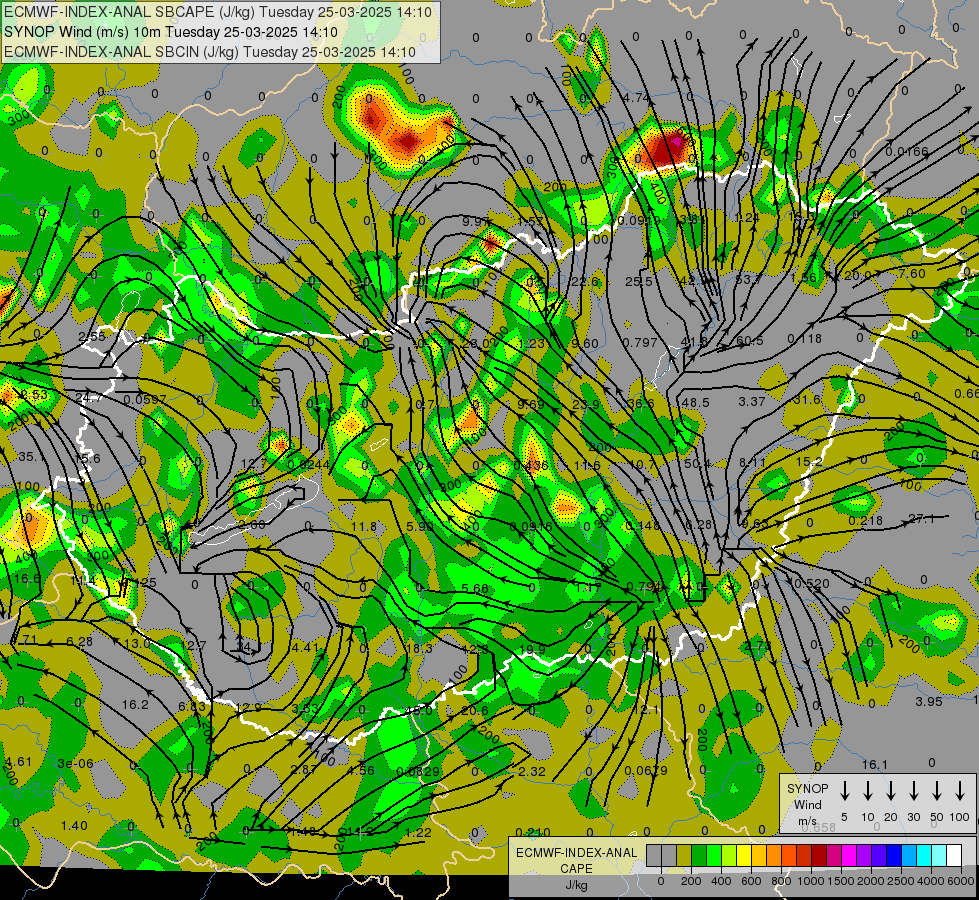Click the map value 48.5
This screenshot has width=979, height=900.
pyautogui.click(x=696, y=403)
